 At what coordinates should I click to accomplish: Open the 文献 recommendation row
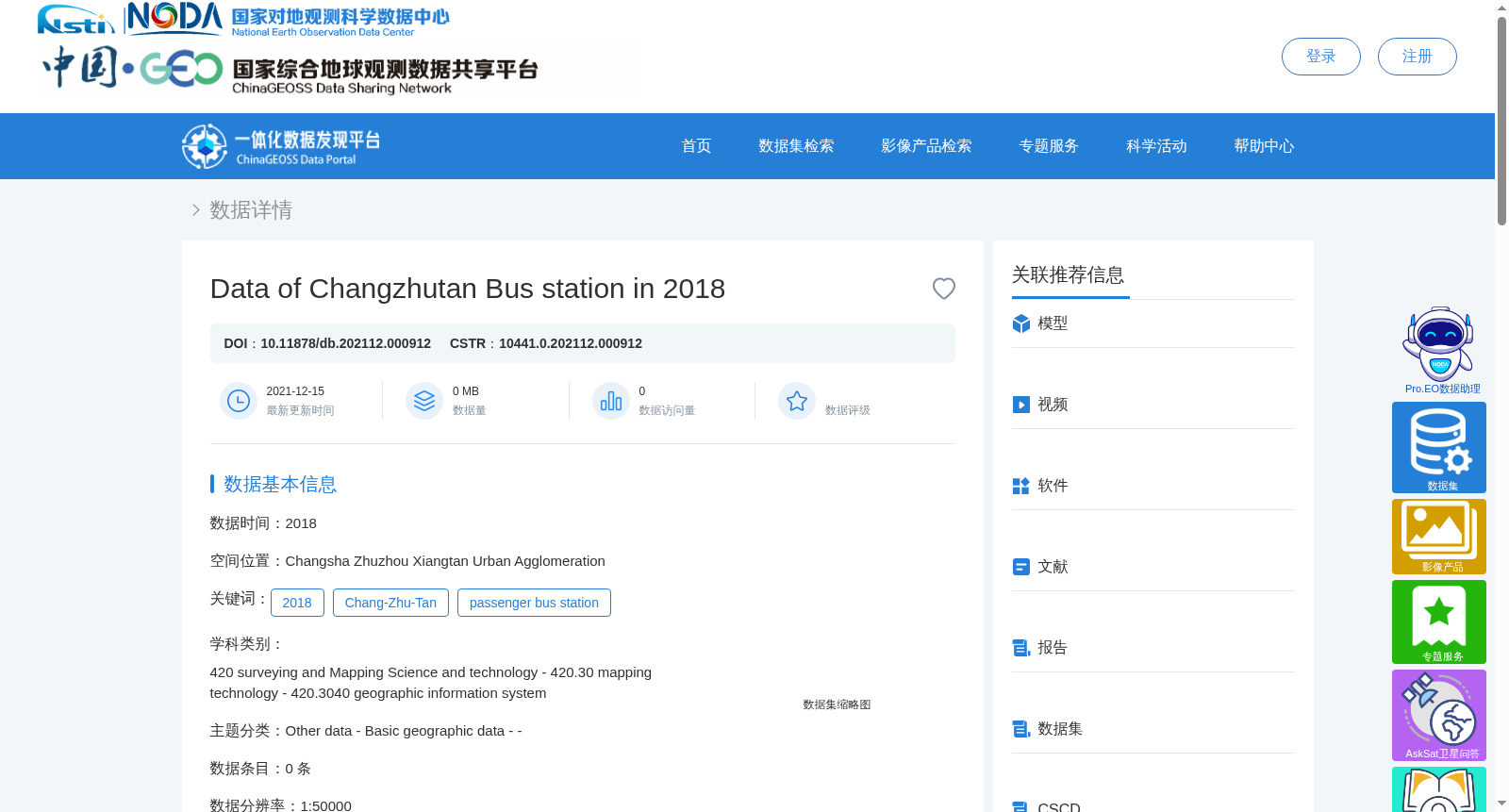[1153, 567]
